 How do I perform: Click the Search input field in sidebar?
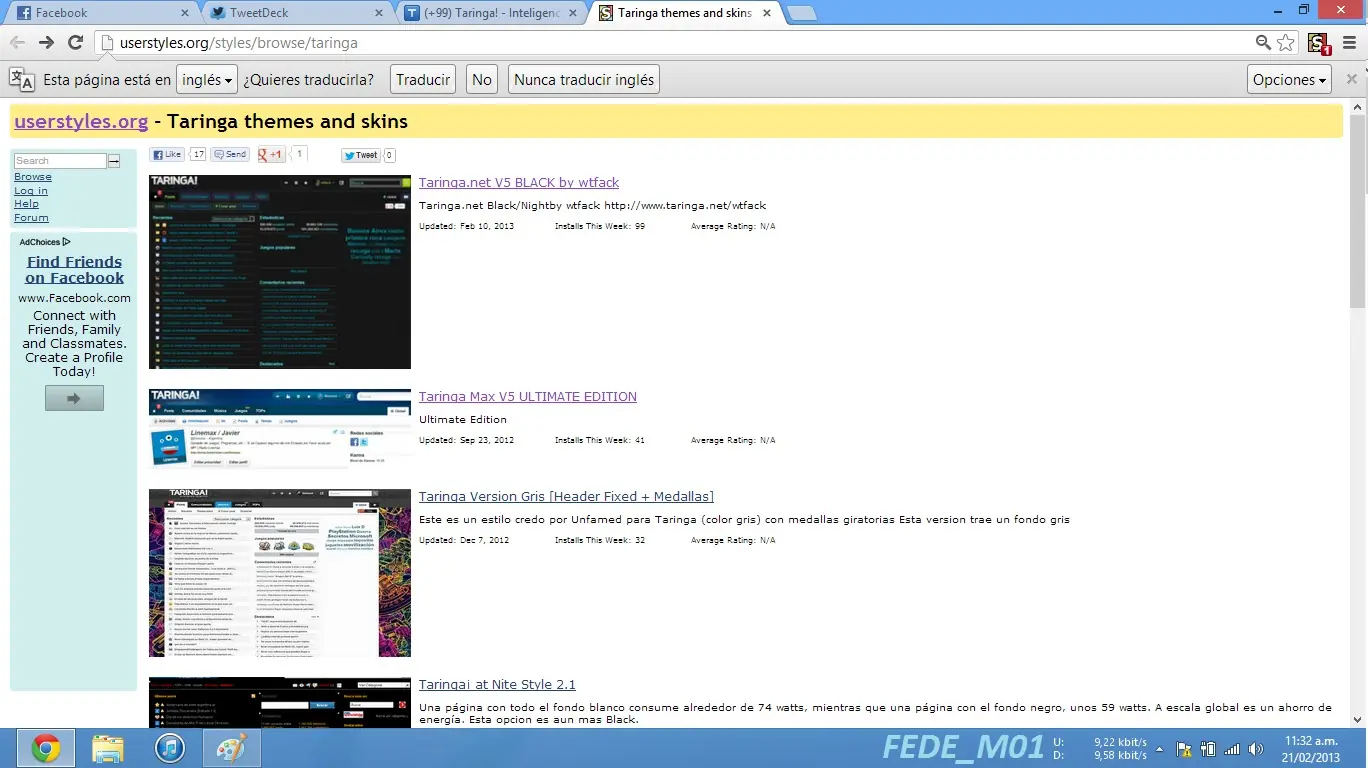pyautogui.click(x=60, y=161)
